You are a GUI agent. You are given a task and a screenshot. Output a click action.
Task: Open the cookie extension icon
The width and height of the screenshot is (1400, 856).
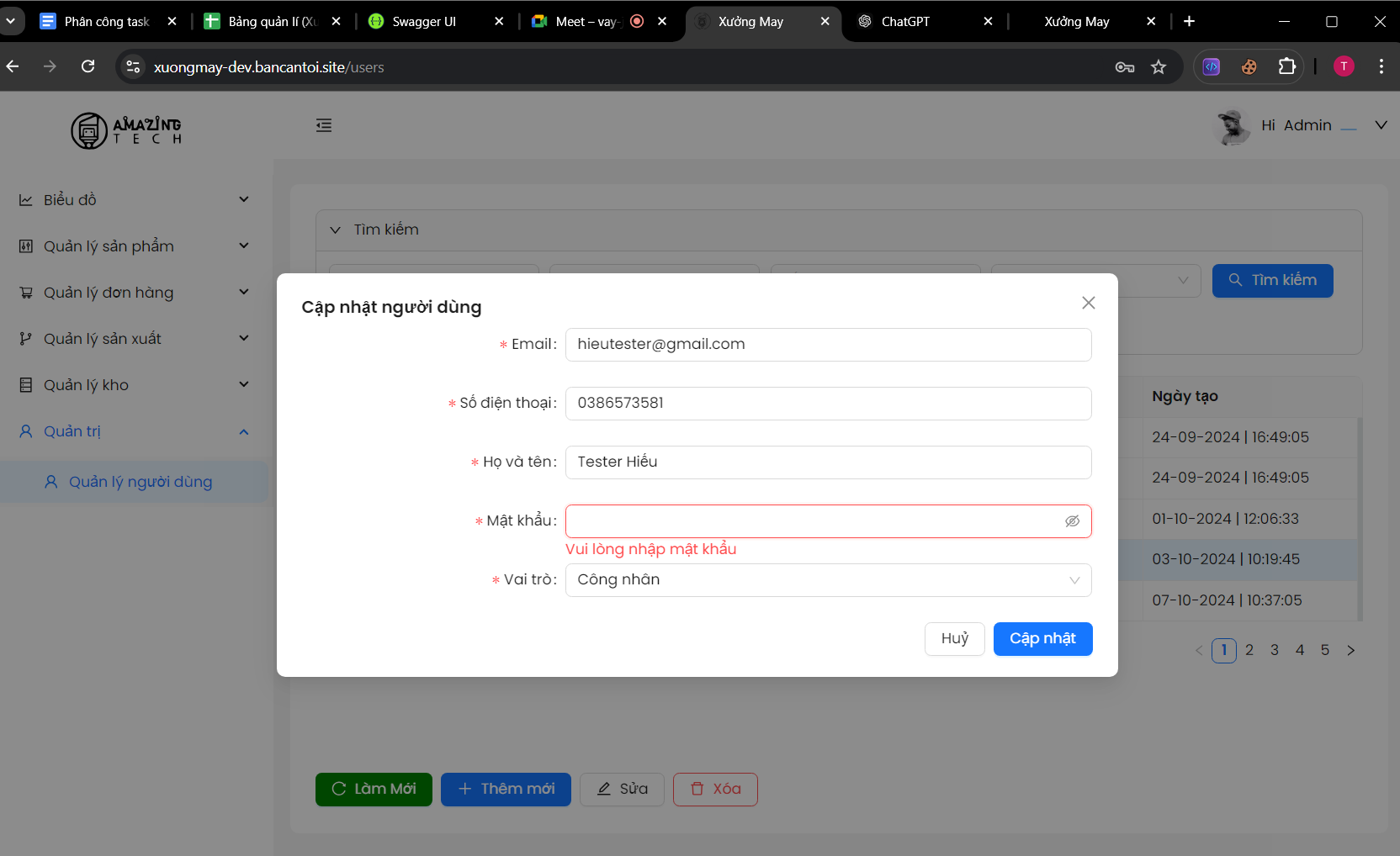click(1249, 67)
